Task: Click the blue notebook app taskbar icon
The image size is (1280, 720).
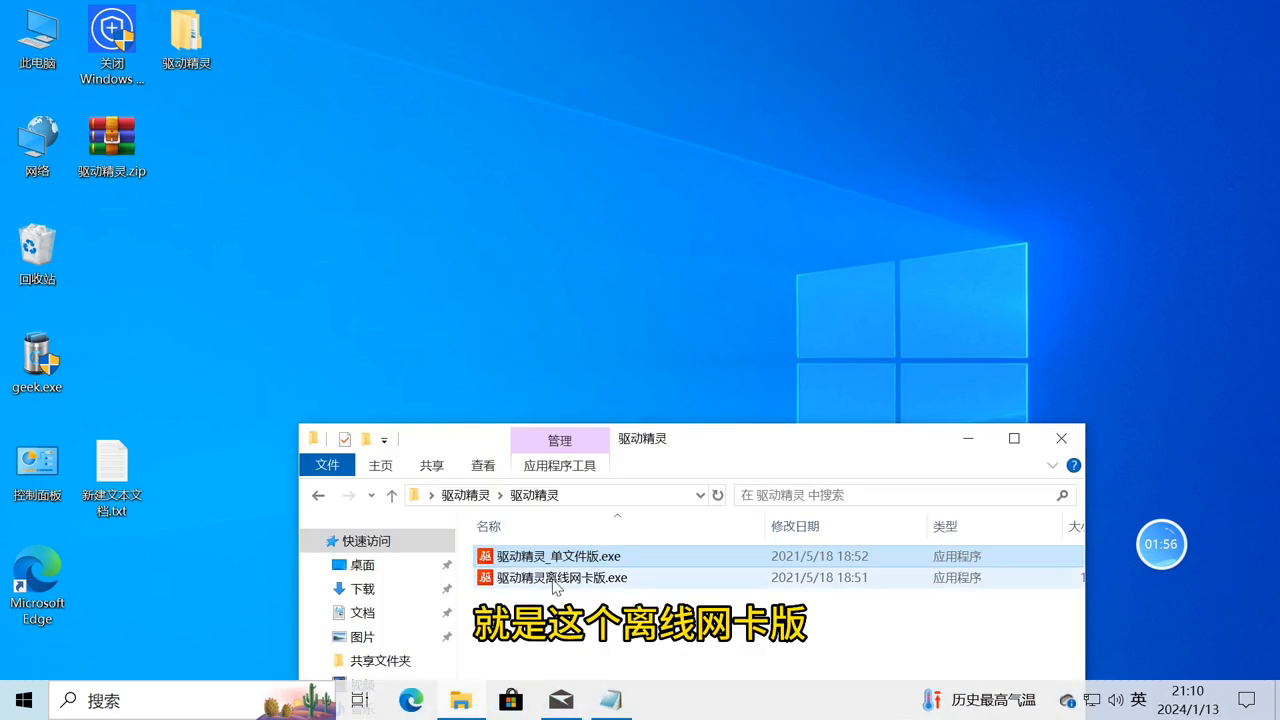Action: click(x=611, y=700)
